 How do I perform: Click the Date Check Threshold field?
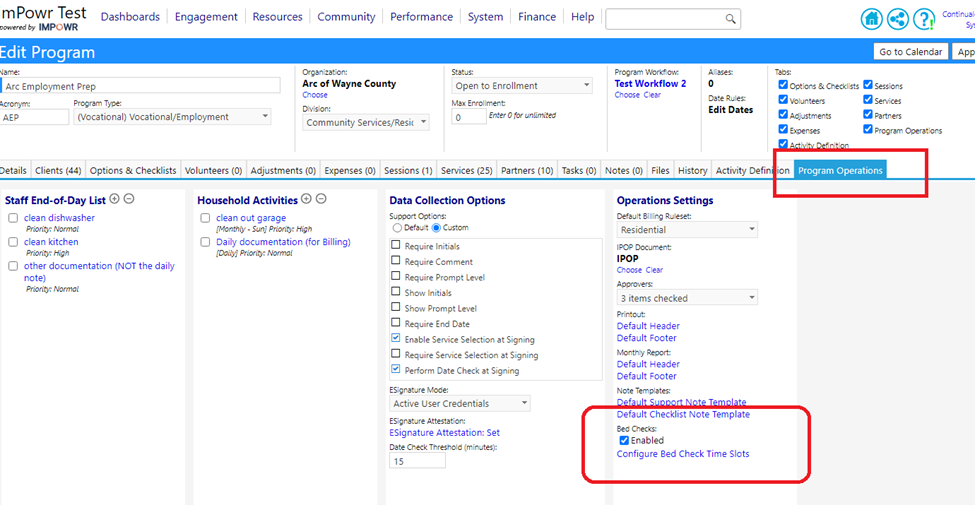[x=417, y=460]
